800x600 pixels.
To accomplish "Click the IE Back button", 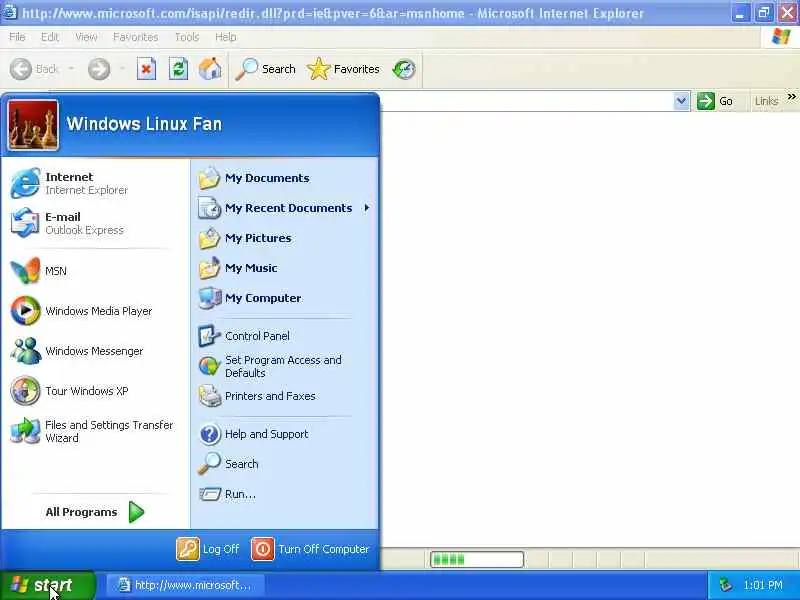I will tap(34, 69).
